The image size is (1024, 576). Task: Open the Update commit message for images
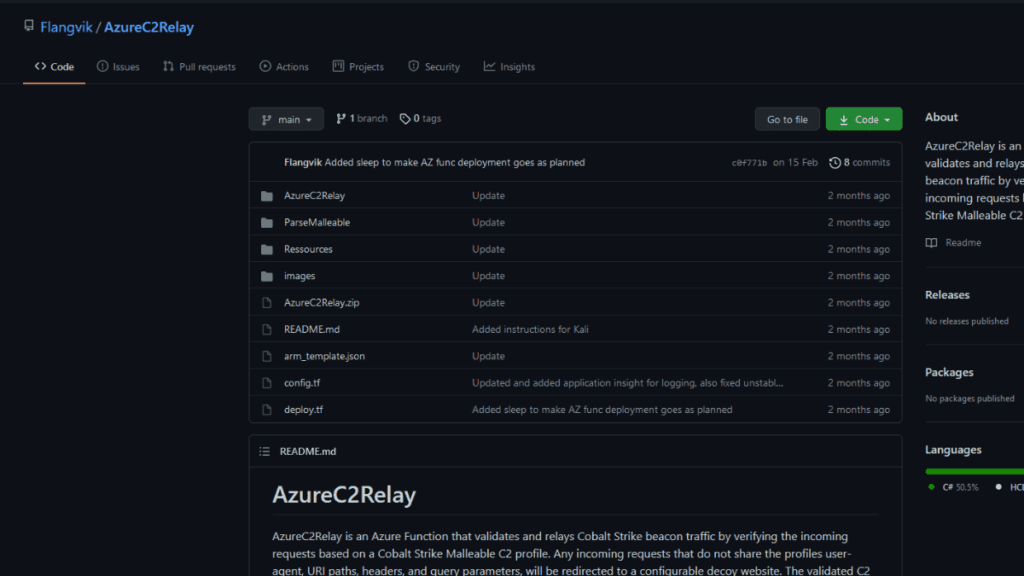coord(488,276)
